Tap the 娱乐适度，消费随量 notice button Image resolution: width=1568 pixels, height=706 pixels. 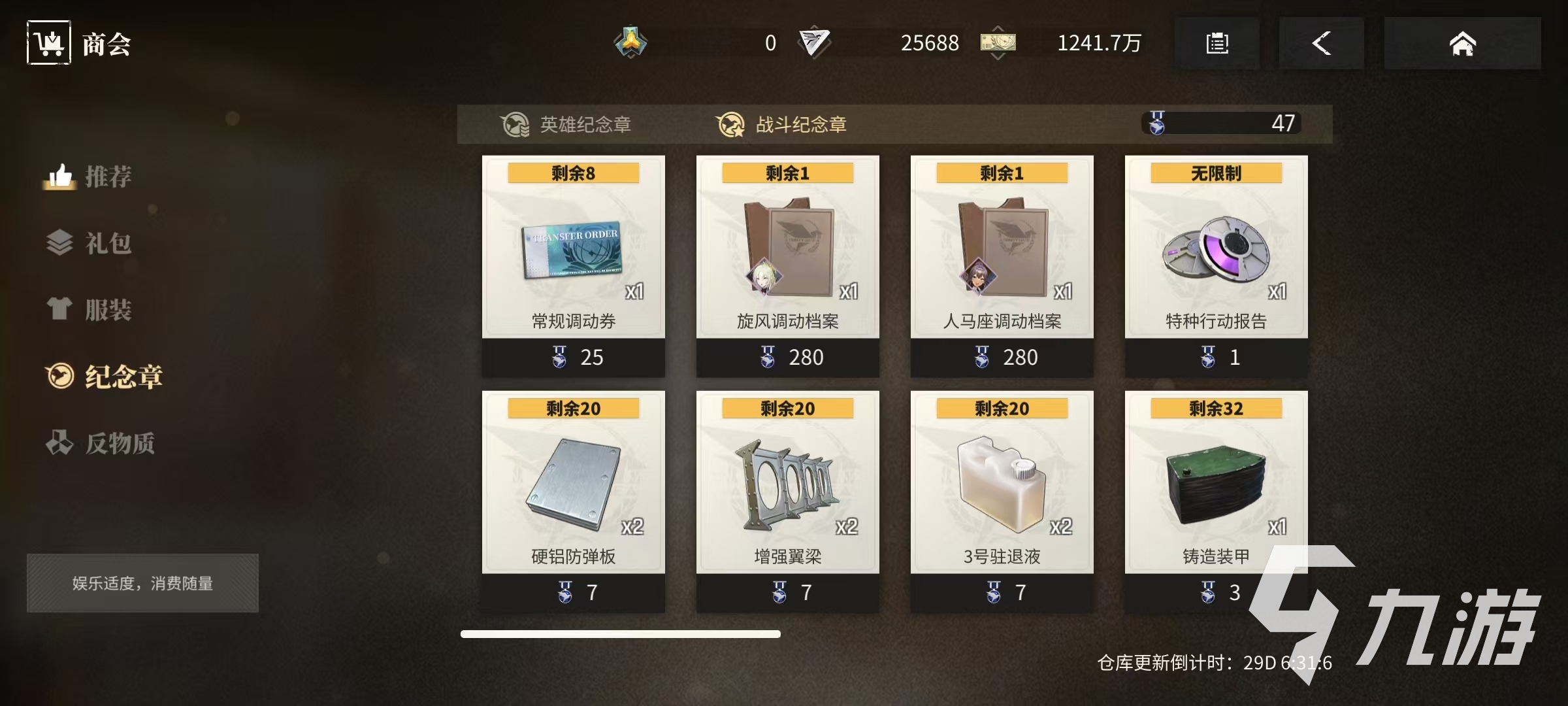click(142, 583)
